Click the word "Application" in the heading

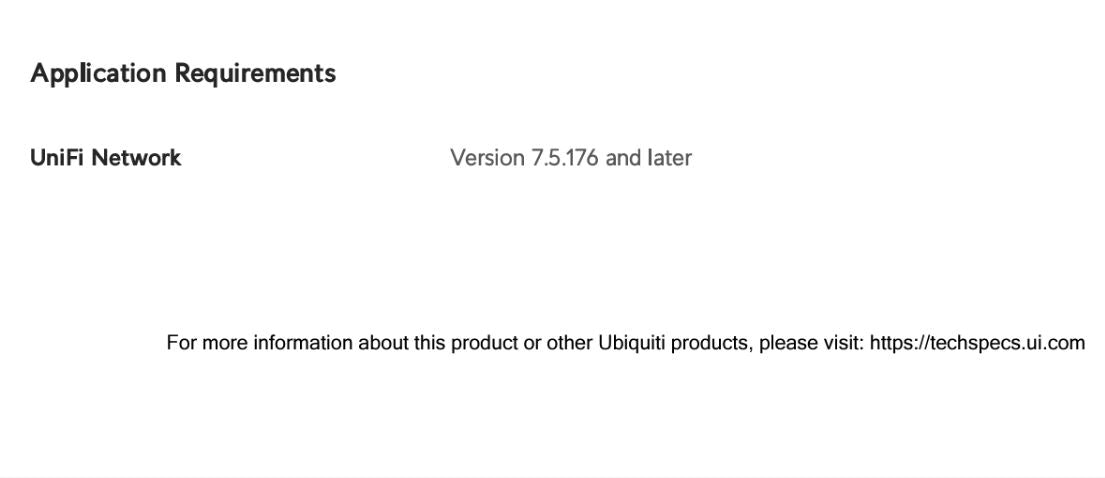[98, 73]
